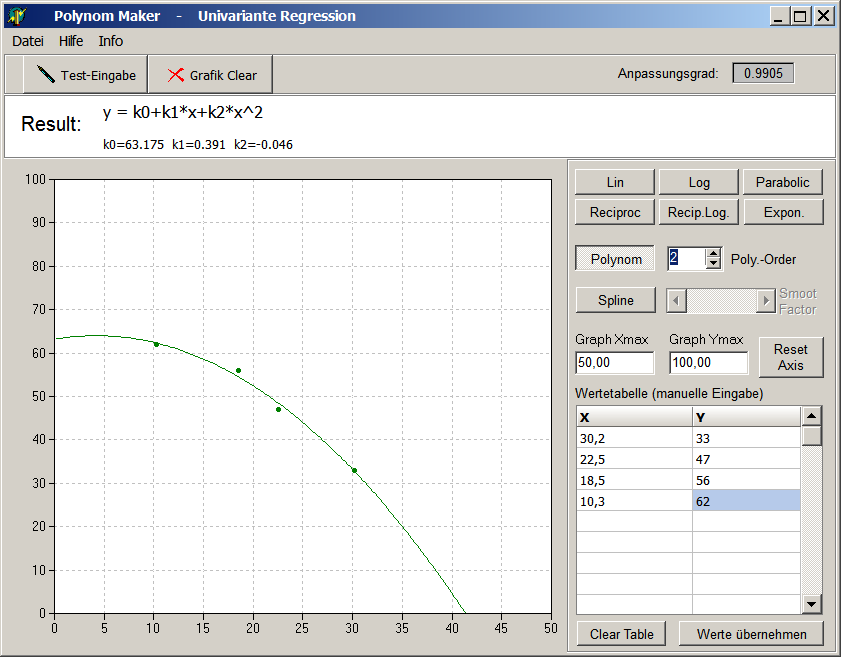Screen dimensions: 841x657
Task: Choose Parabolic regression
Action: tap(783, 182)
